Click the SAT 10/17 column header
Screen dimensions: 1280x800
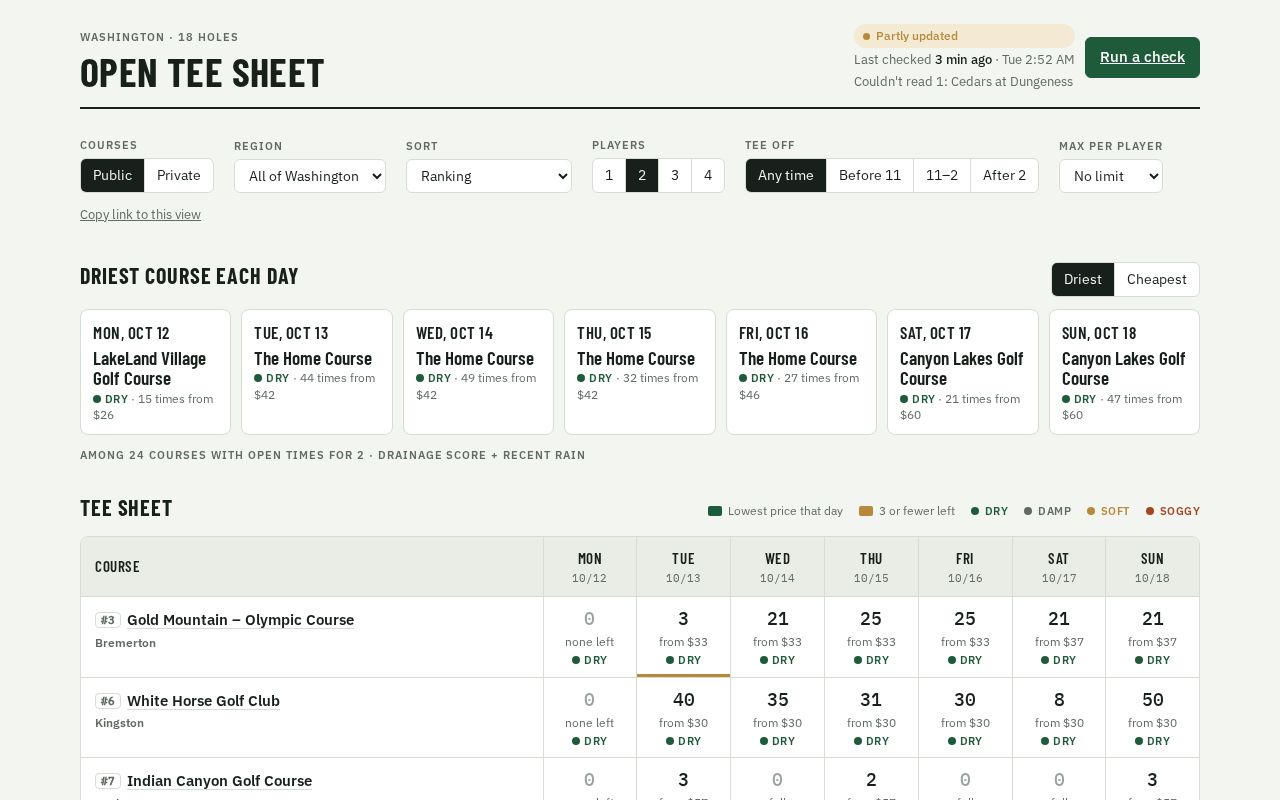[1059, 567]
